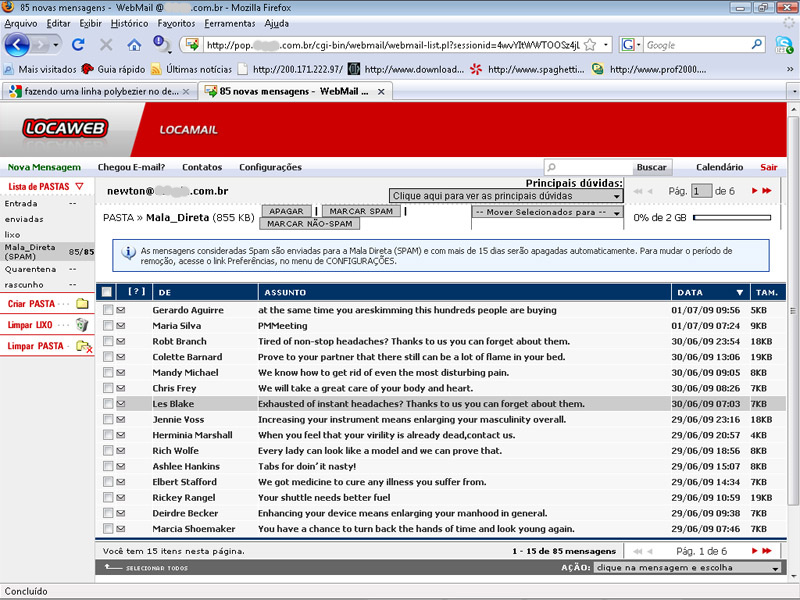The image size is (800, 600).
Task: Tick the checkbox for Maria Silva message
Action: [108, 326]
